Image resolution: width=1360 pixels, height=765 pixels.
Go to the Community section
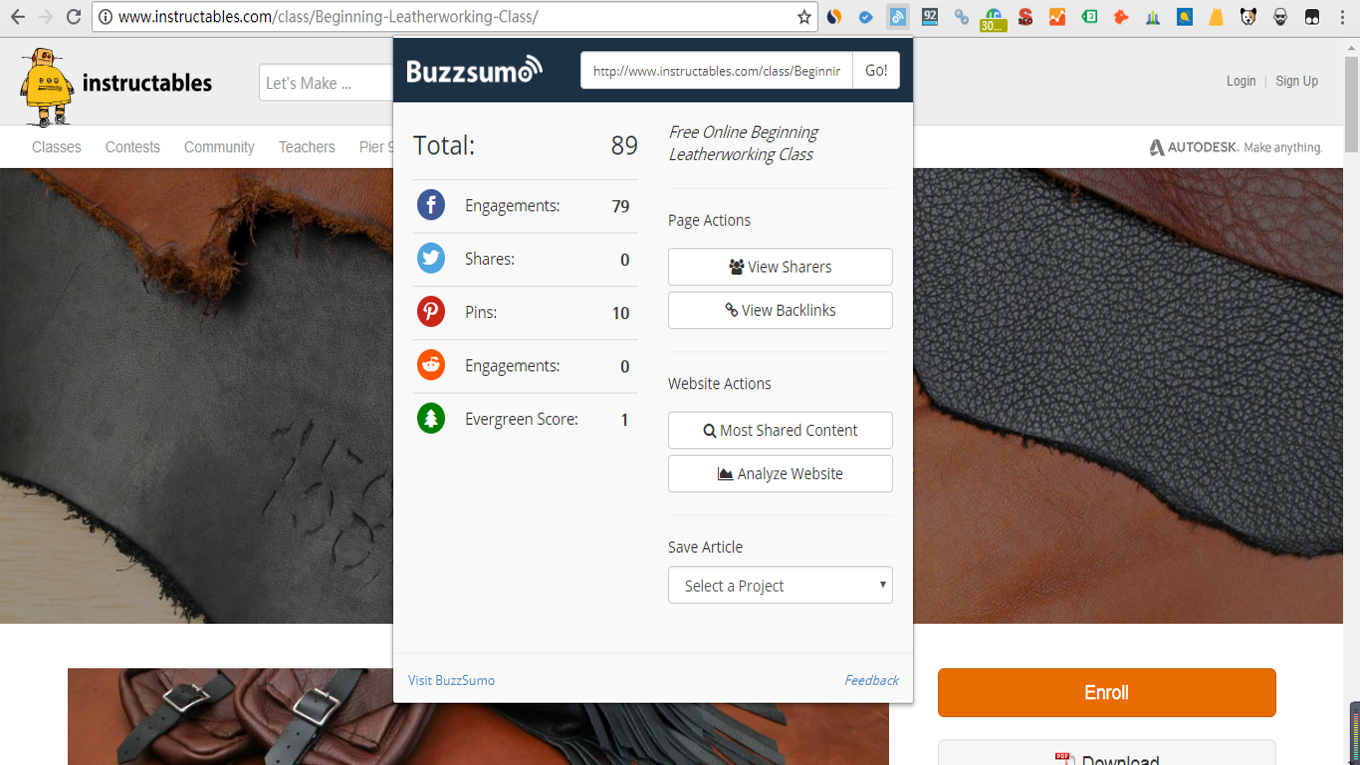tap(219, 147)
